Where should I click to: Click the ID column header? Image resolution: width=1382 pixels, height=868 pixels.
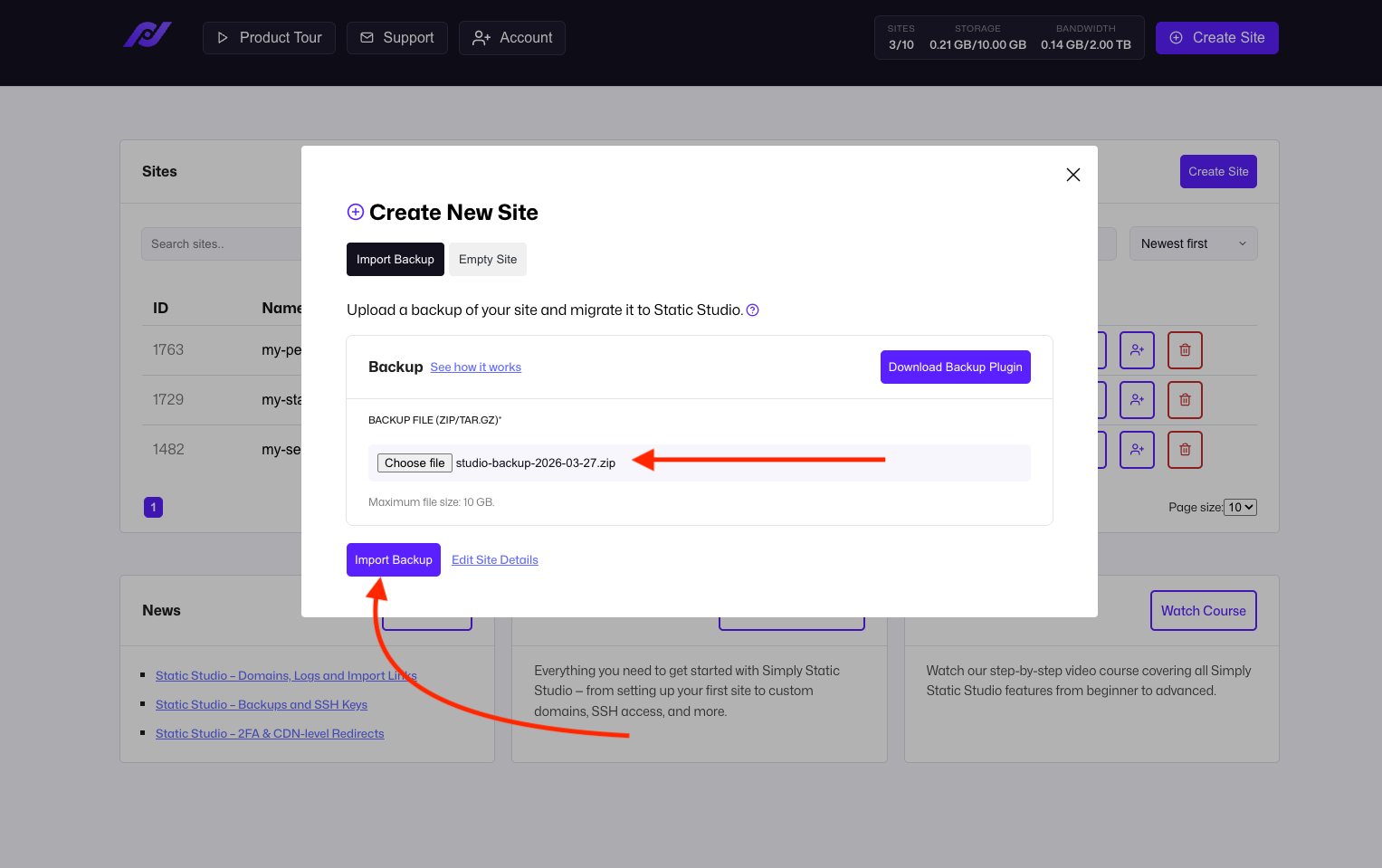(161, 309)
